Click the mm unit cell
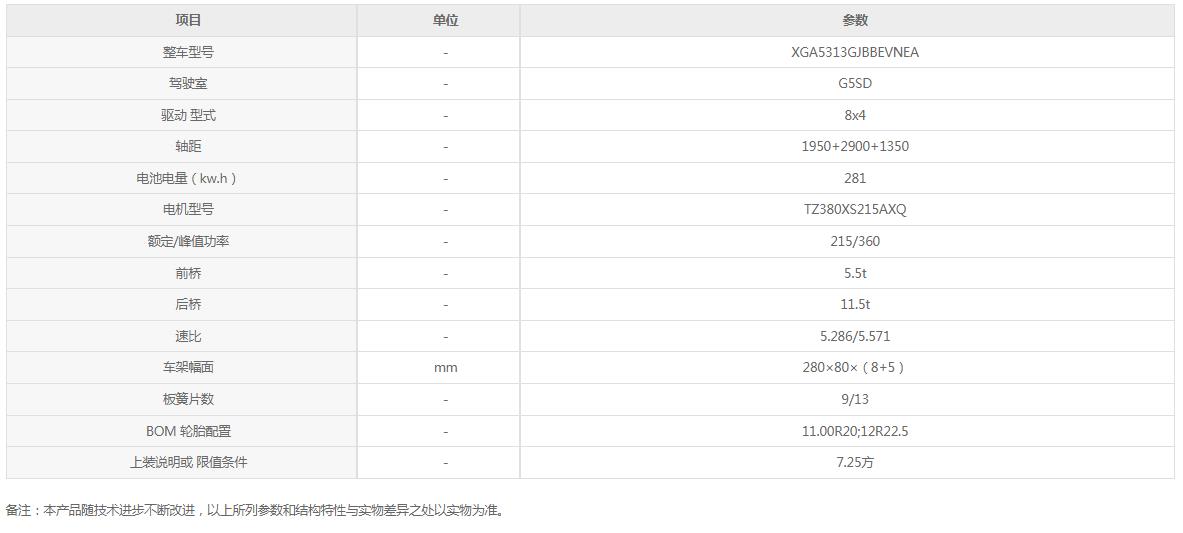The width and height of the screenshot is (1183, 533). coord(445,368)
